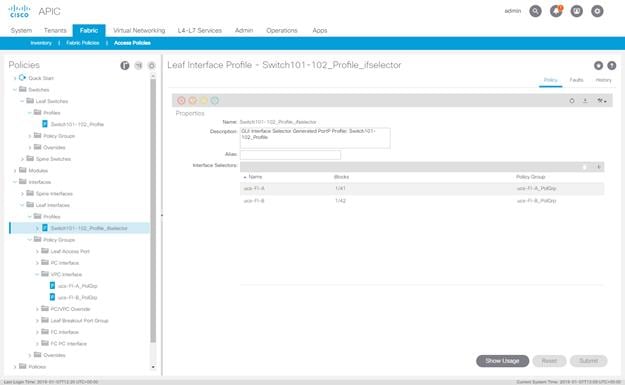Expand the Spine Interfaces tree node
The width and height of the screenshot is (625, 385).
tap(22, 194)
